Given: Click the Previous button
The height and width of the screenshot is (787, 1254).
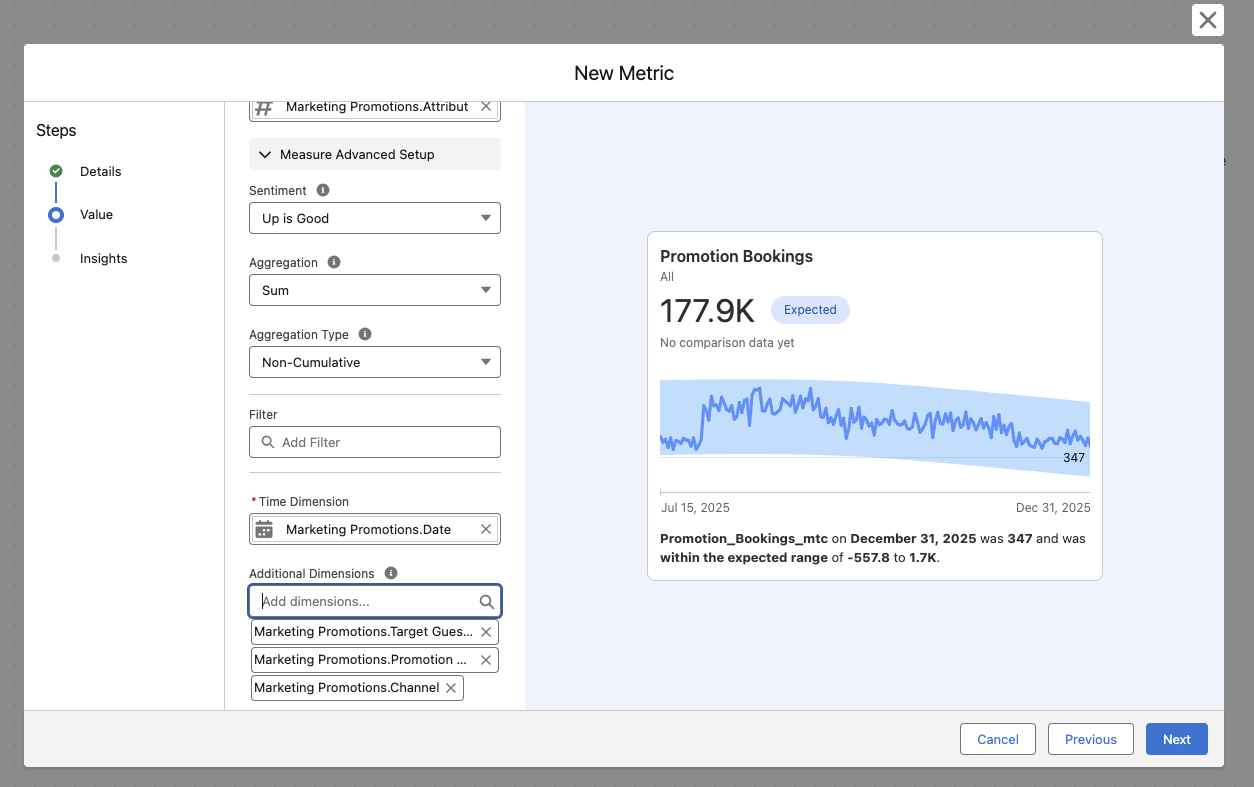Looking at the screenshot, I should tap(1090, 739).
